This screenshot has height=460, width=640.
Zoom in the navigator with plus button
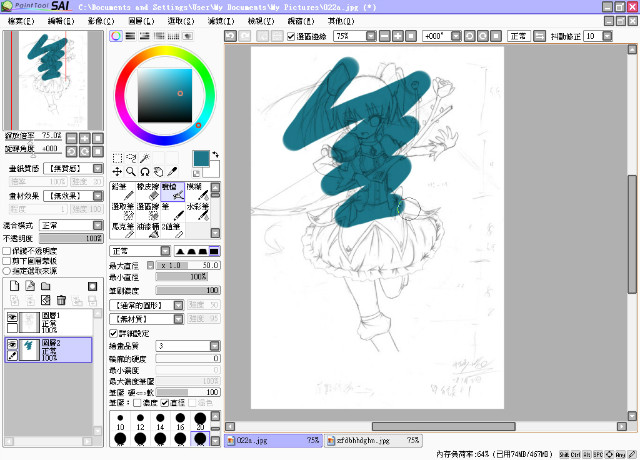tap(84, 138)
